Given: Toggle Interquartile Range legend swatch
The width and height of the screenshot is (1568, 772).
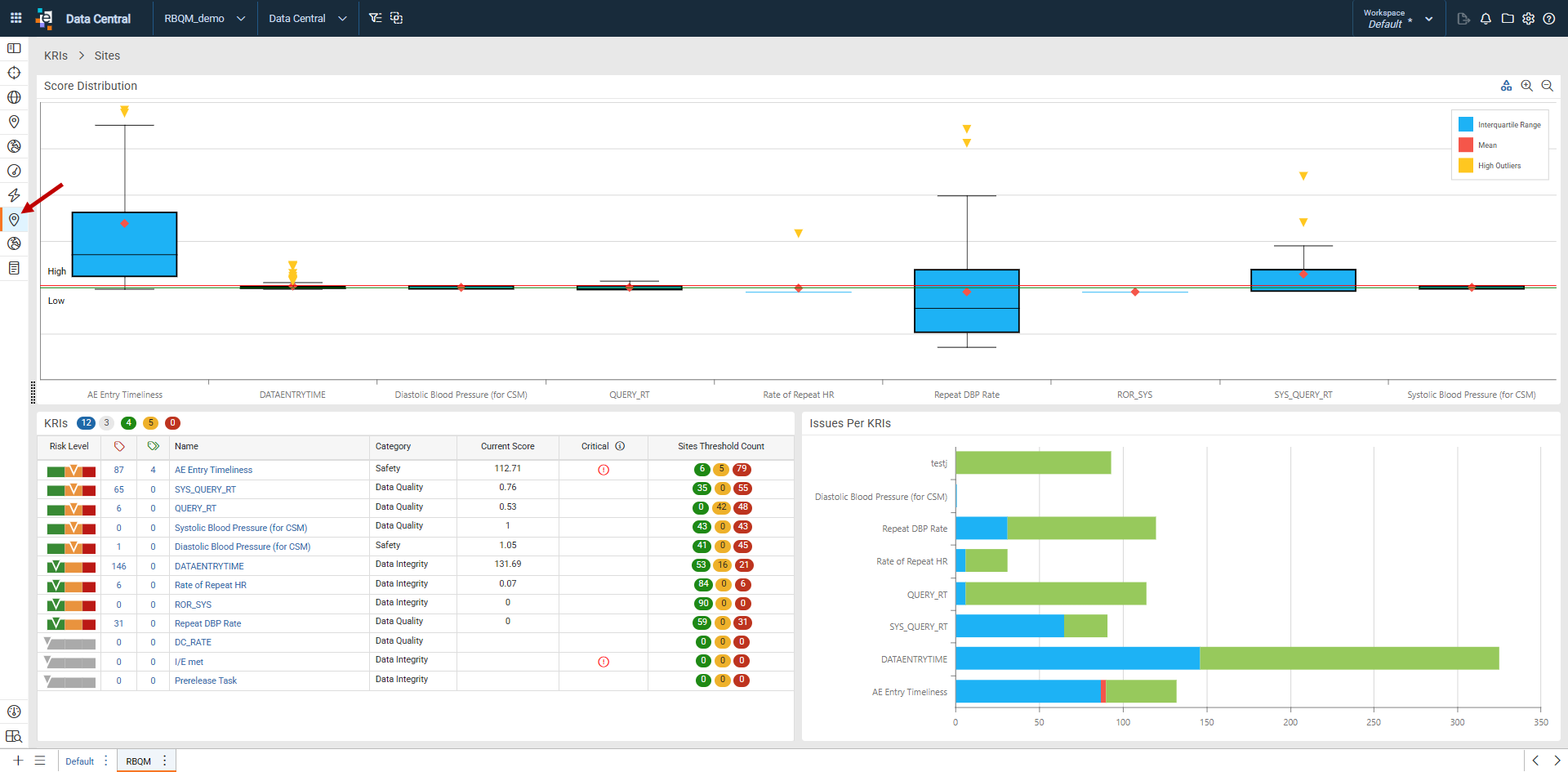Looking at the screenshot, I should 1466,124.
